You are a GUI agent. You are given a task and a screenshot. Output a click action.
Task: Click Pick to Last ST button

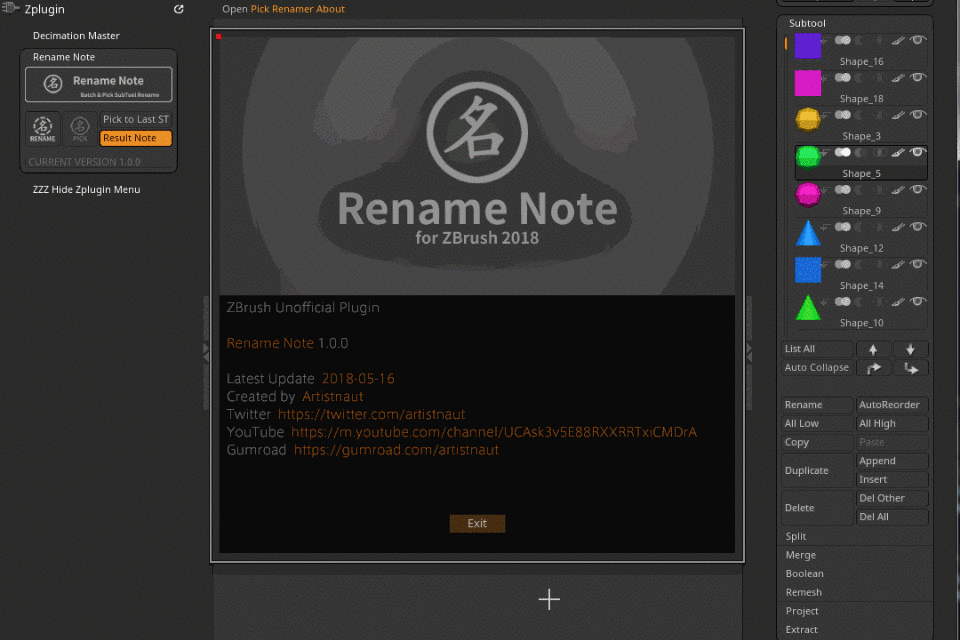(136, 119)
